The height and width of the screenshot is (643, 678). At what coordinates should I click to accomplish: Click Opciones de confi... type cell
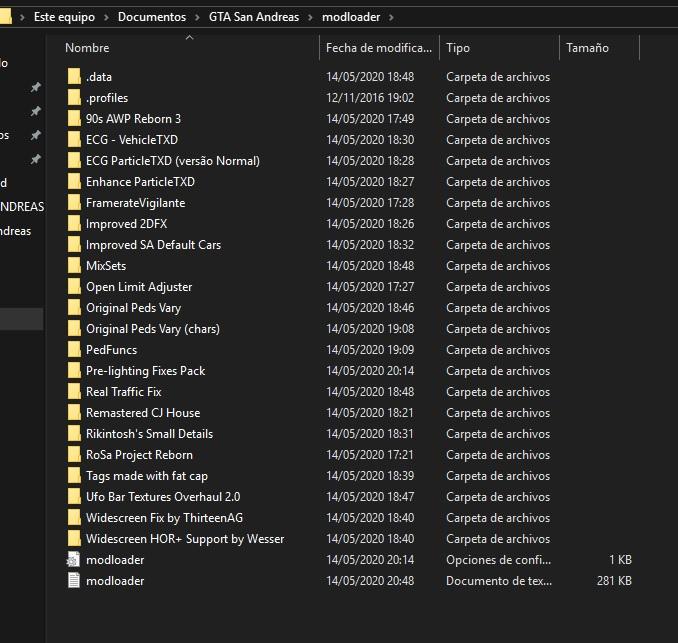(499, 560)
